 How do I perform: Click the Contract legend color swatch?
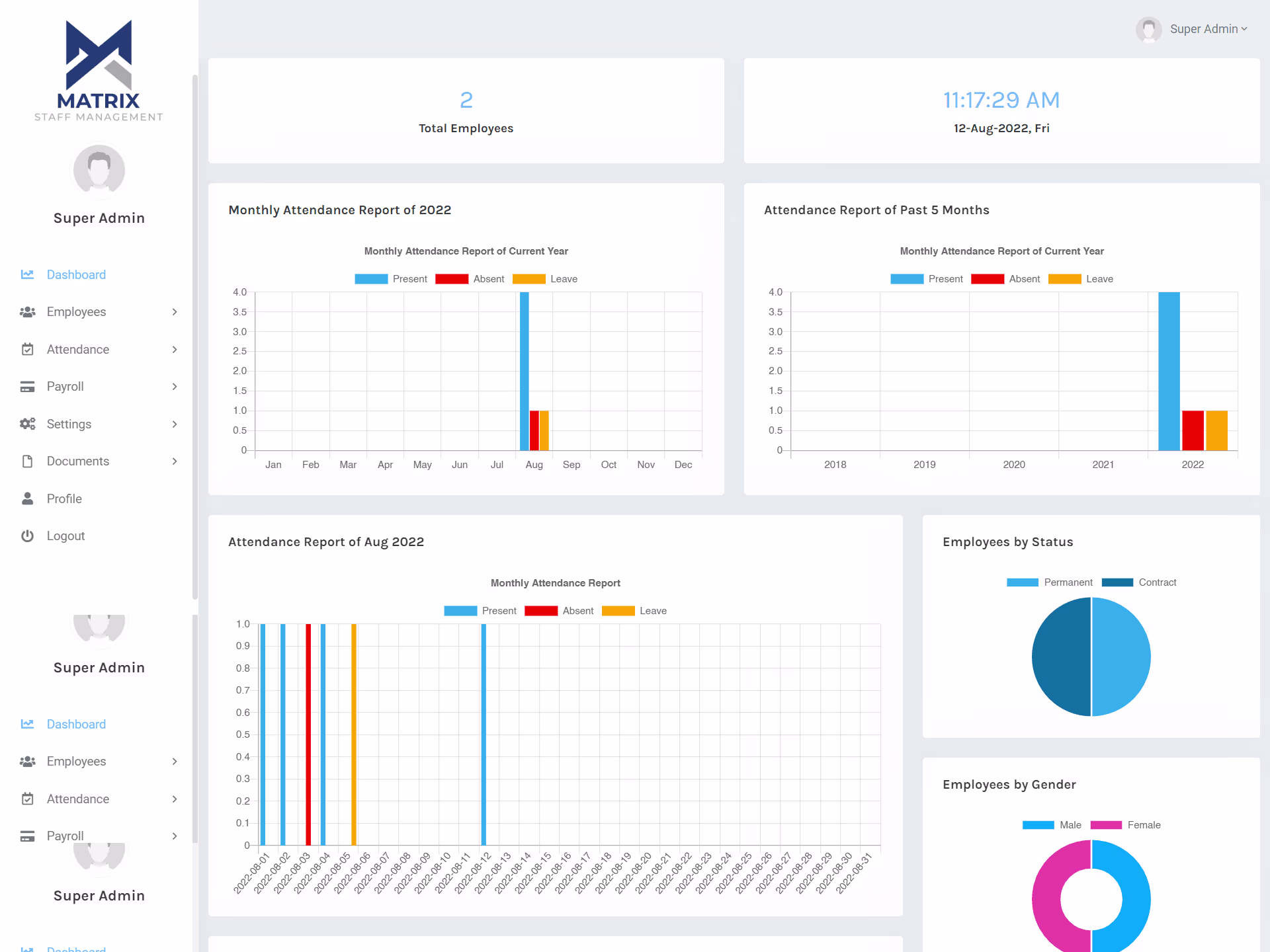tap(1117, 582)
